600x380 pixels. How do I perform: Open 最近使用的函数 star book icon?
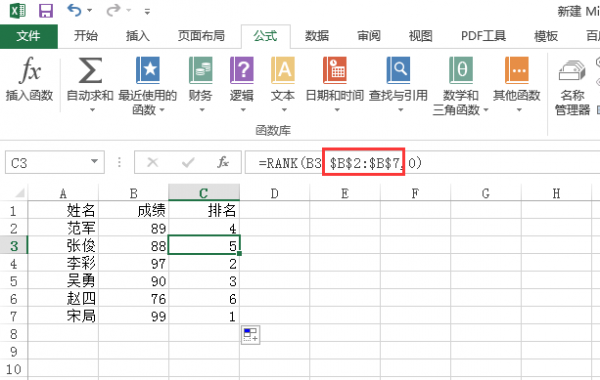(x=148, y=70)
